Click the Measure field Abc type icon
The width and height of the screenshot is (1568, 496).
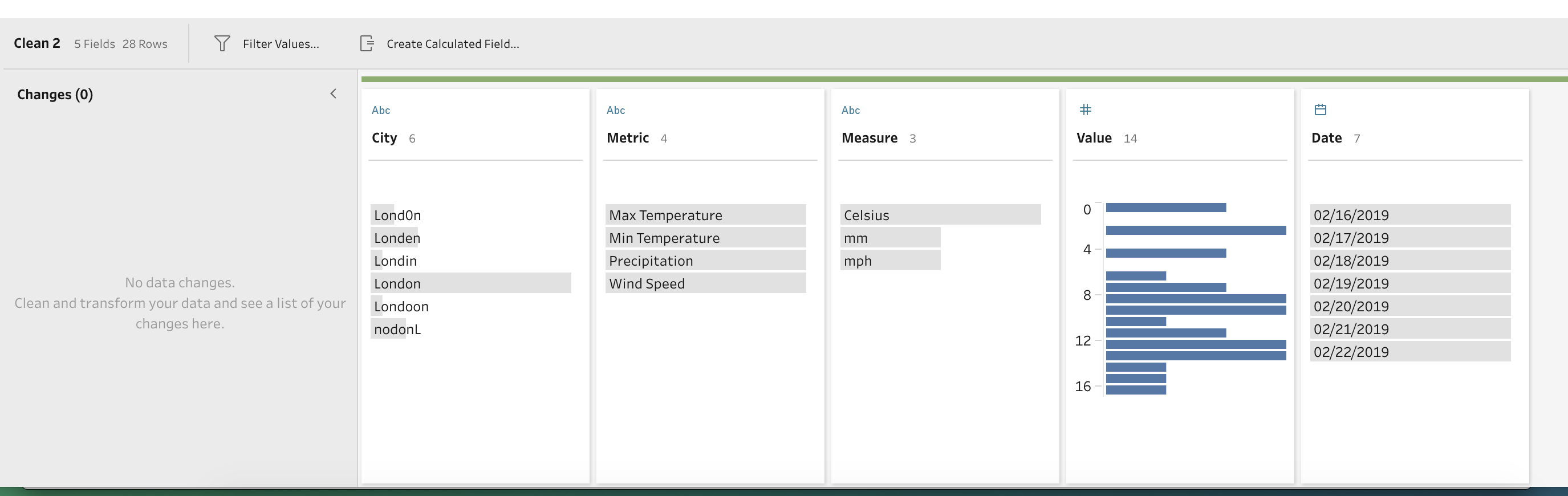850,110
